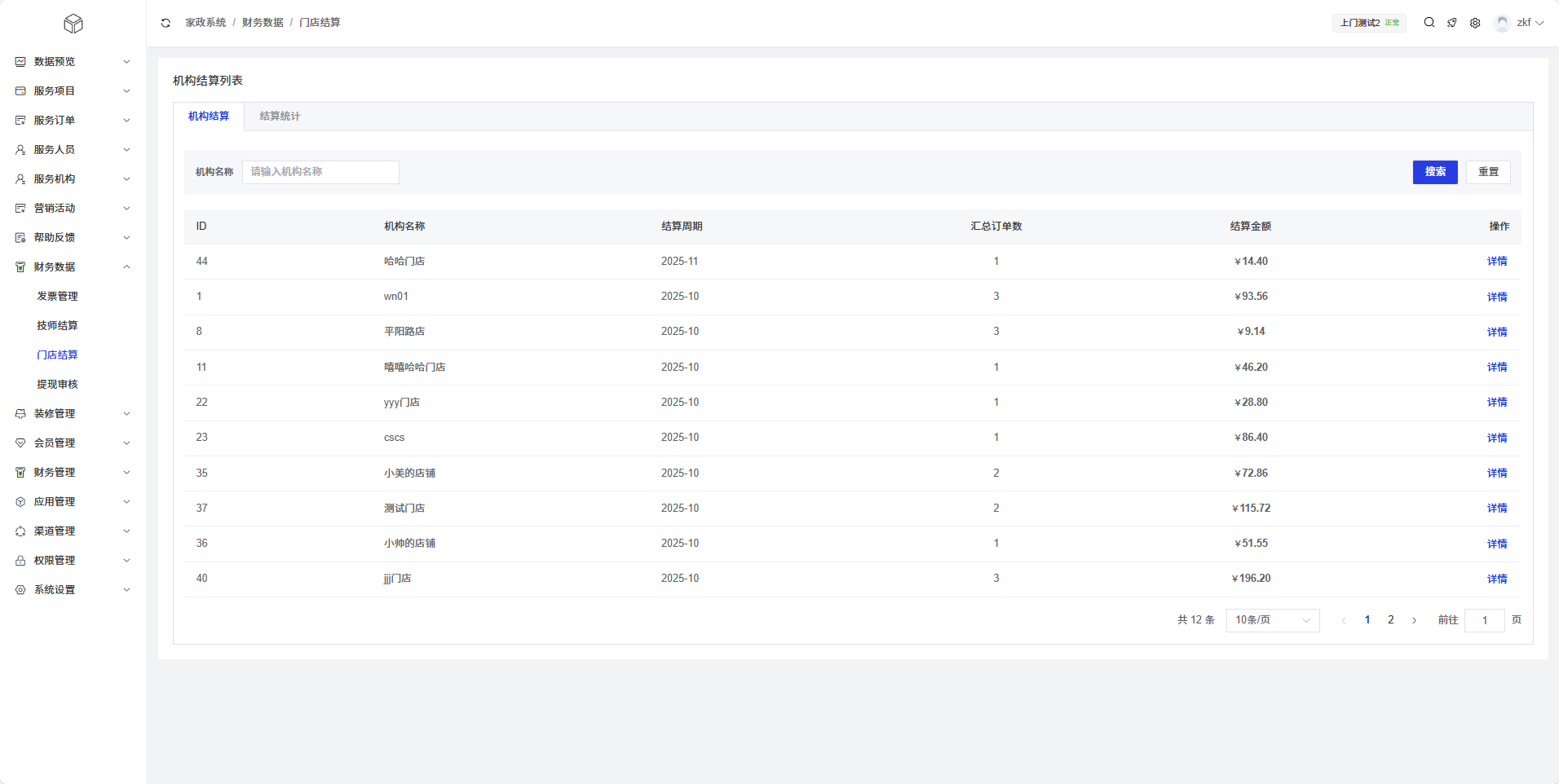Click the cube logo icon in the sidebar

point(73,24)
